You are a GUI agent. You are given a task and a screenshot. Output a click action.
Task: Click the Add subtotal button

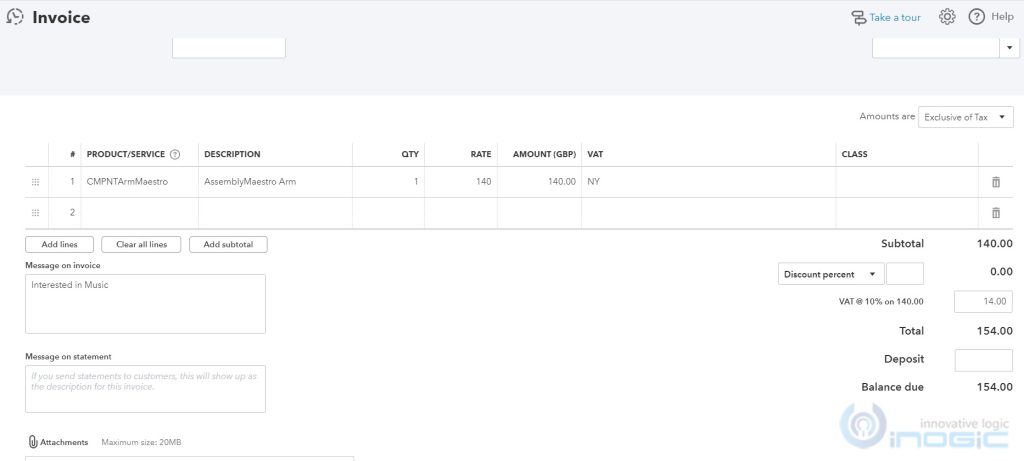tap(228, 244)
